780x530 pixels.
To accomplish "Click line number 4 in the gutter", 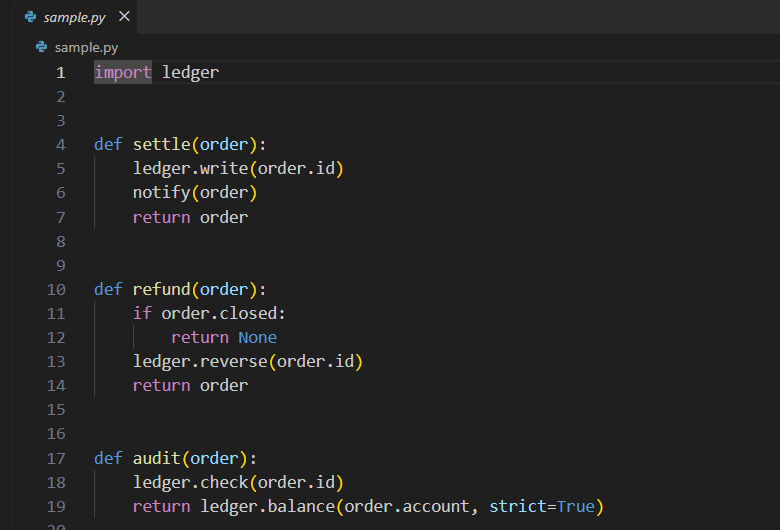I will tap(61, 145).
